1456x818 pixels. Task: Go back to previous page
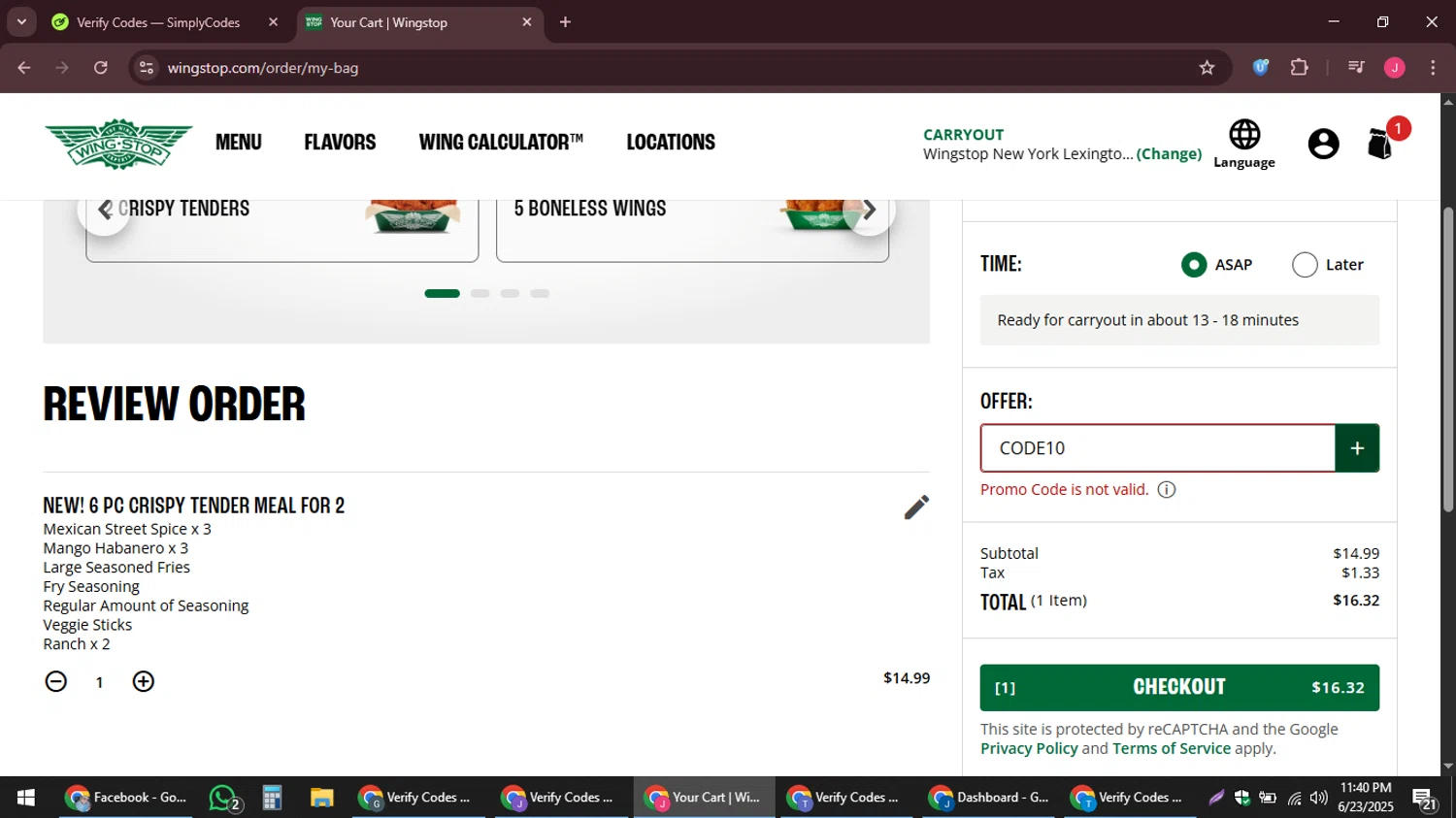(x=24, y=68)
